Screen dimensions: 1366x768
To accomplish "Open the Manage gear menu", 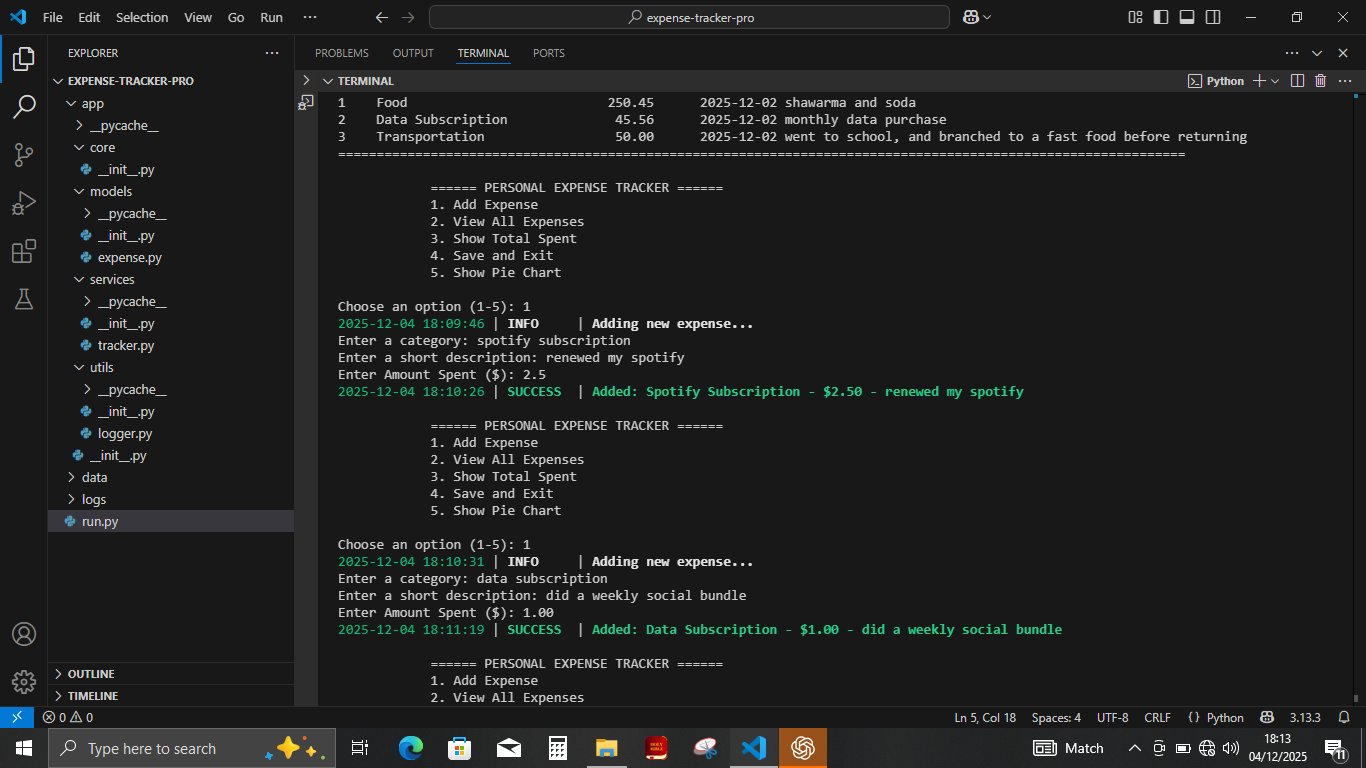I will pos(24,681).
